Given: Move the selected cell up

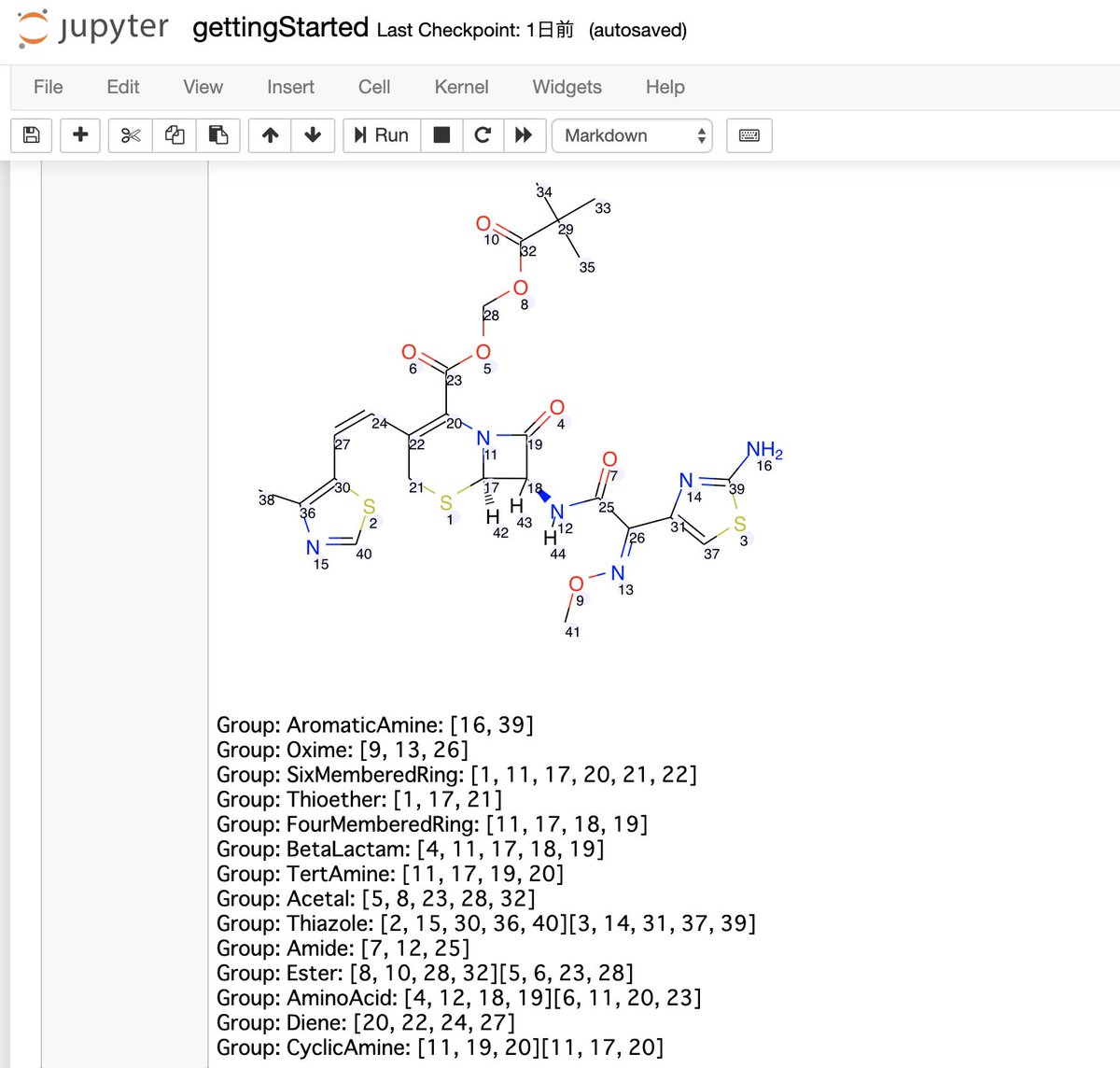Looking at the screenshot, I should click(269, 135).
